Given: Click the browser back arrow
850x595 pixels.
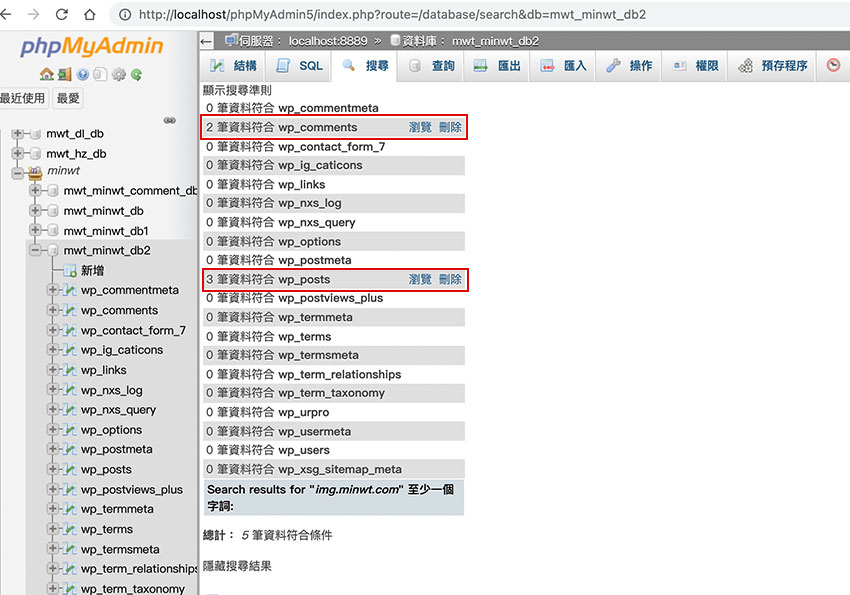Looking at the screenshot, I should 5,14.
